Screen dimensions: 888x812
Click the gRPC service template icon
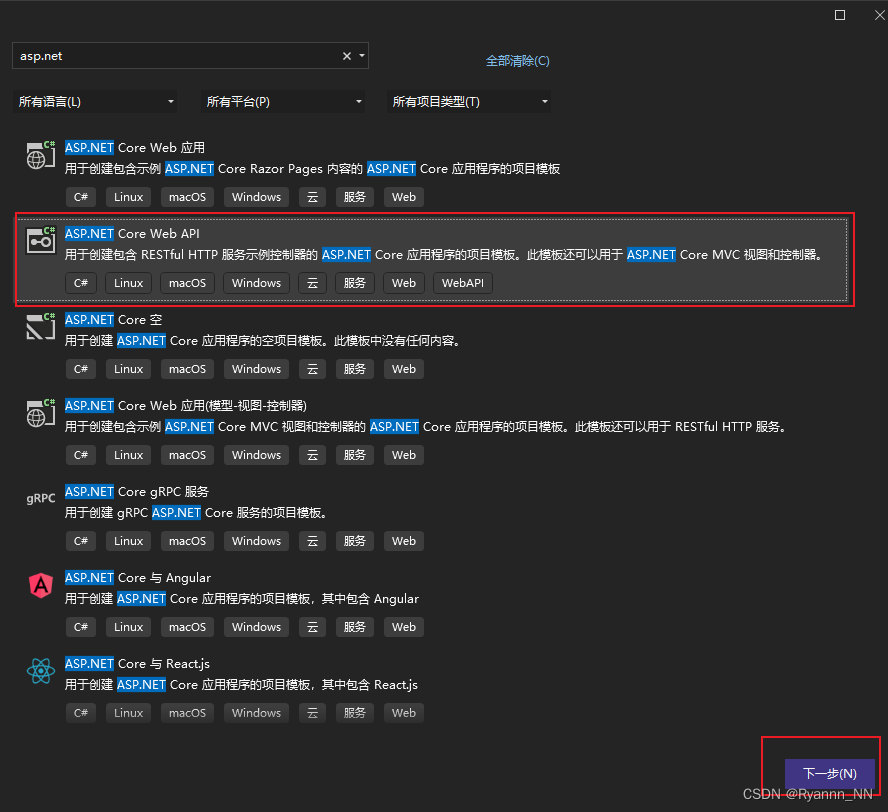click(41, 498)
